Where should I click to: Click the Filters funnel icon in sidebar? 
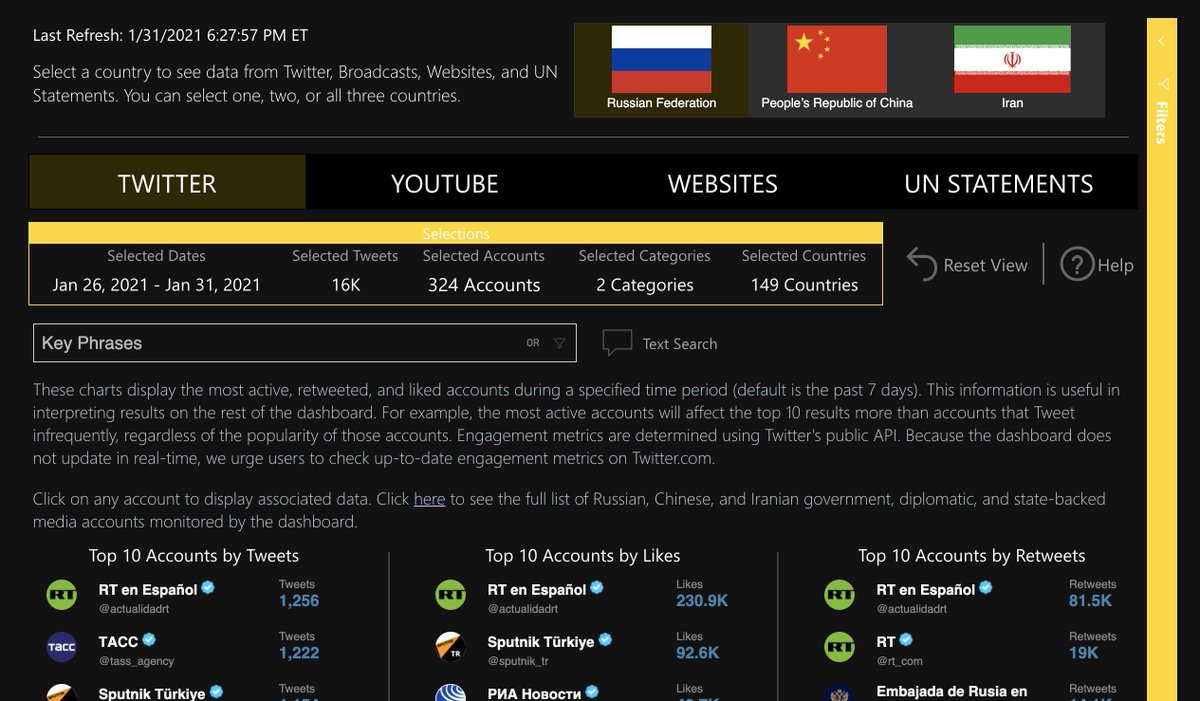(1162, 84)
